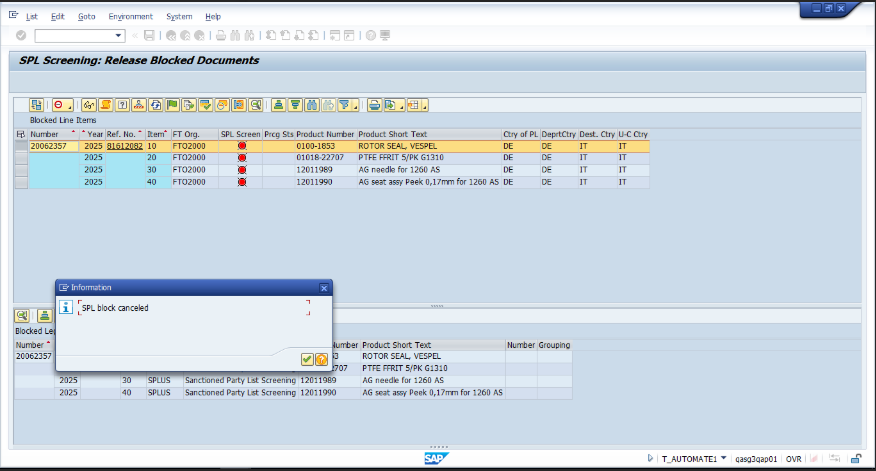Click the Number column header in the upper grid
The image size is (876, 471).
coord(54,134)
